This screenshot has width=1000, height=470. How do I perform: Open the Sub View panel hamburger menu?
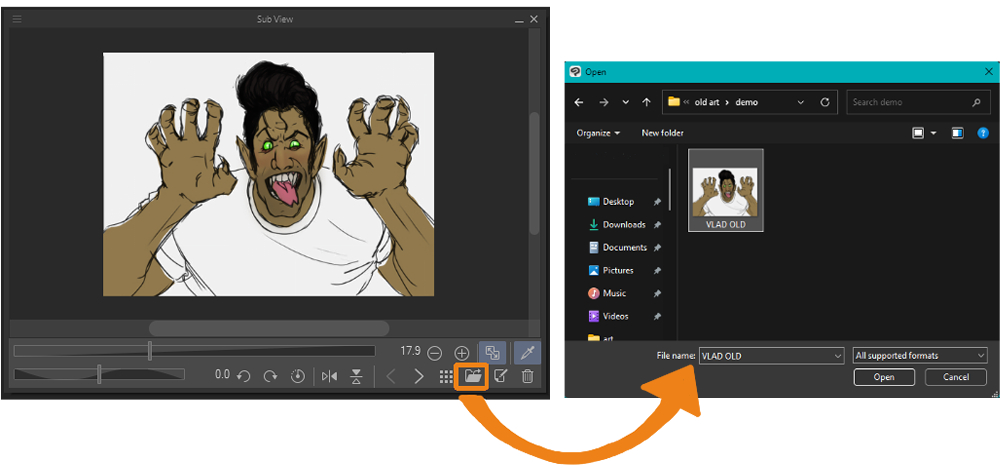click(17, 19)
